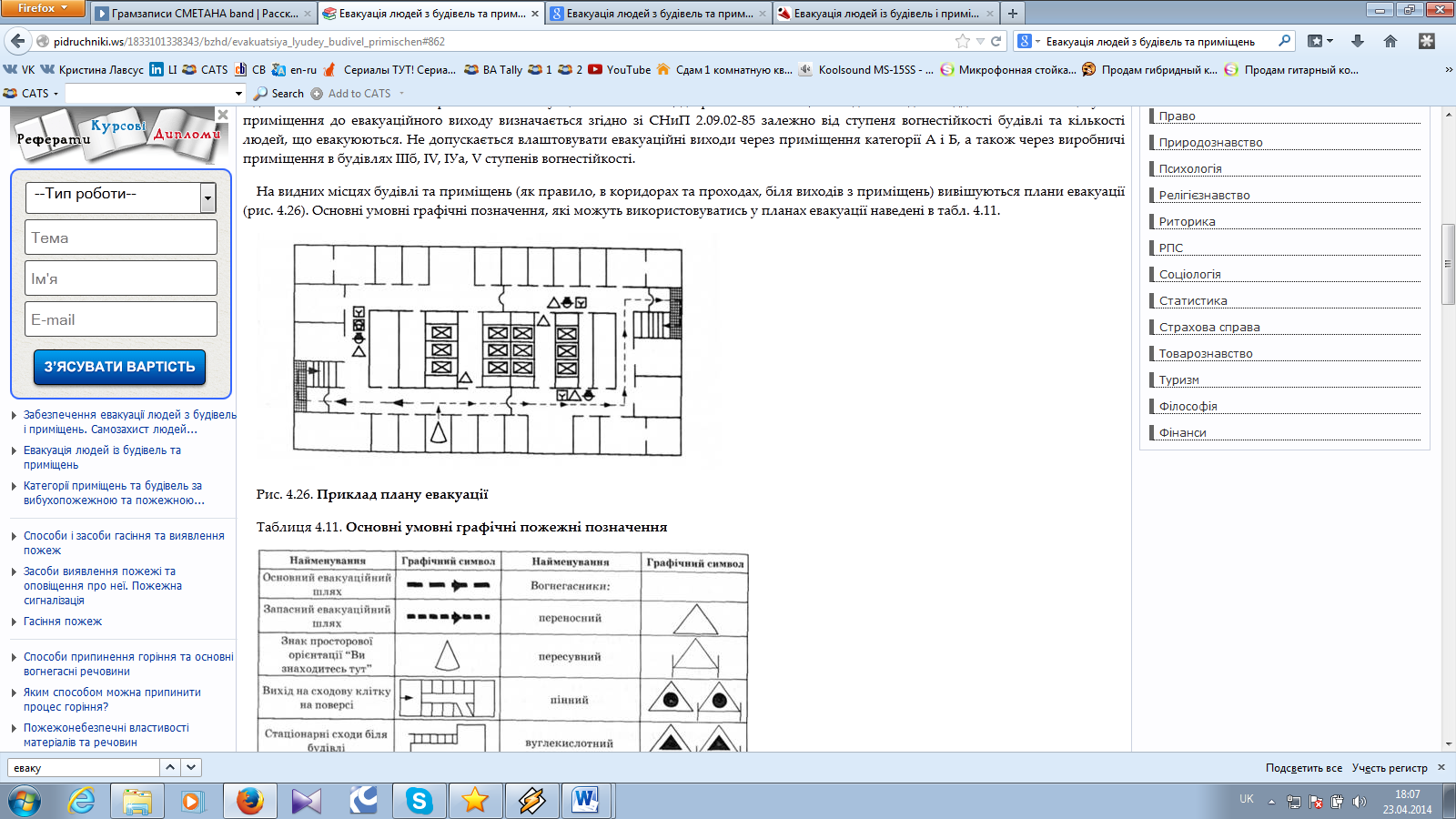Show more bookmarks chevron

[x=1449, y=69]
